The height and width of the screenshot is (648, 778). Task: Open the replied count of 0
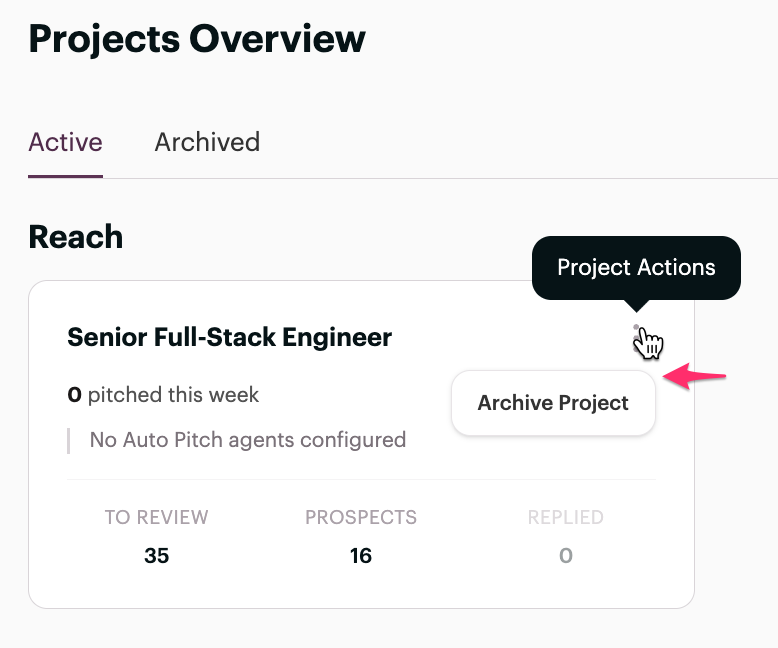click(x=566, y=555)
